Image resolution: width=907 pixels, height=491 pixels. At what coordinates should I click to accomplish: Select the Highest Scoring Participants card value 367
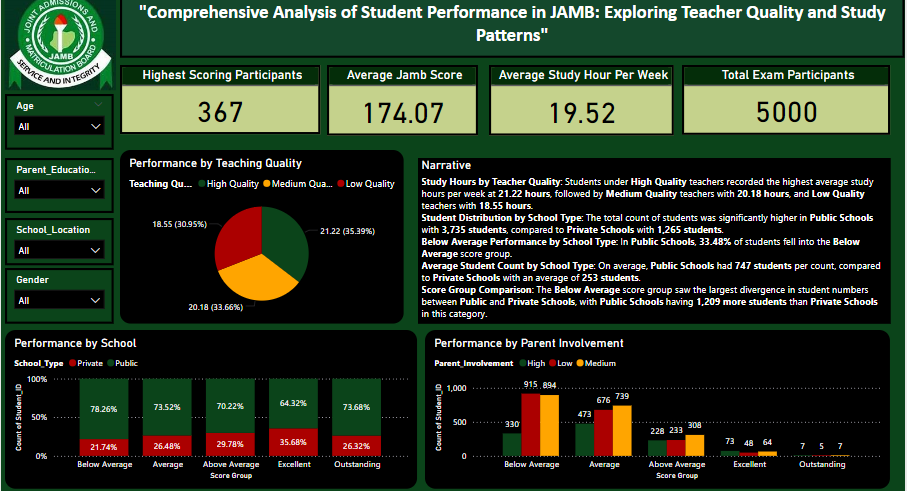[220, 112]
